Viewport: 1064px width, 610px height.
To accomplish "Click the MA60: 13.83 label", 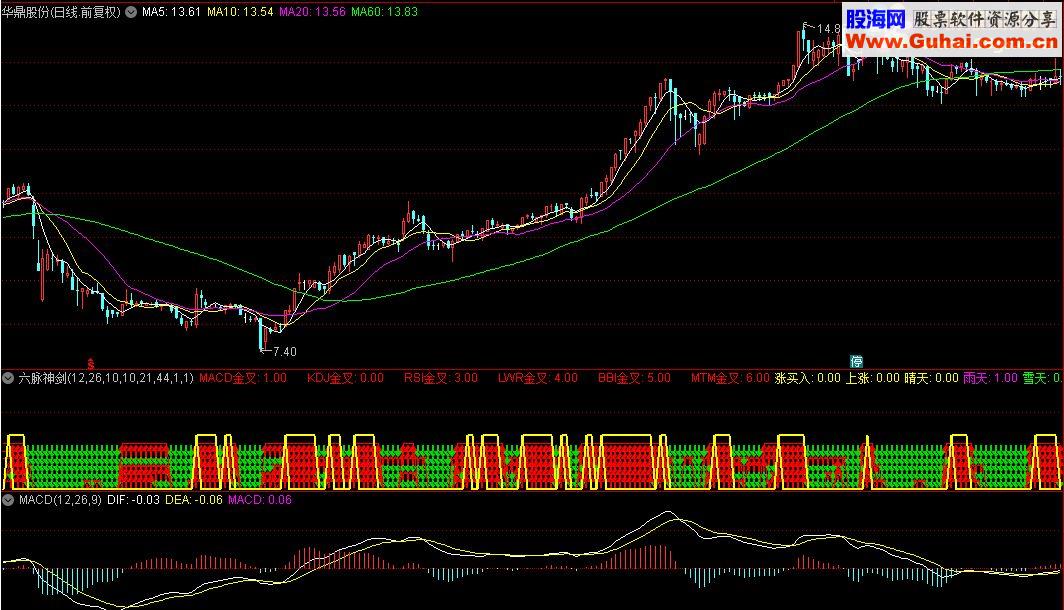I will [x=384, y=12].
